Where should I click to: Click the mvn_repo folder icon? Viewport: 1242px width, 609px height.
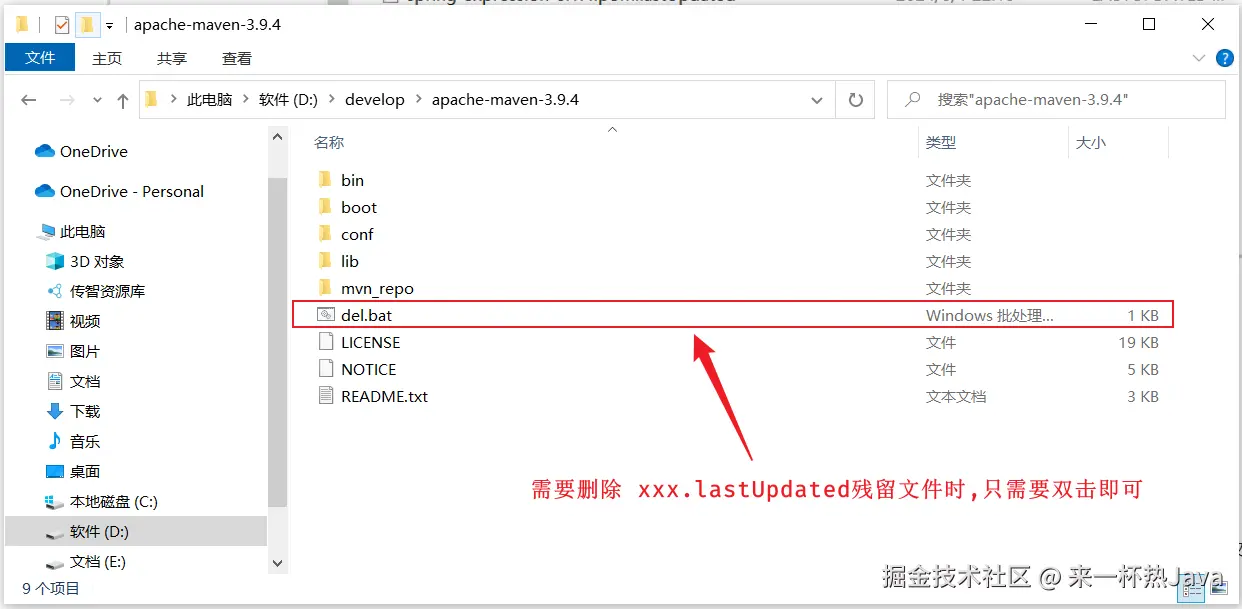324,287
